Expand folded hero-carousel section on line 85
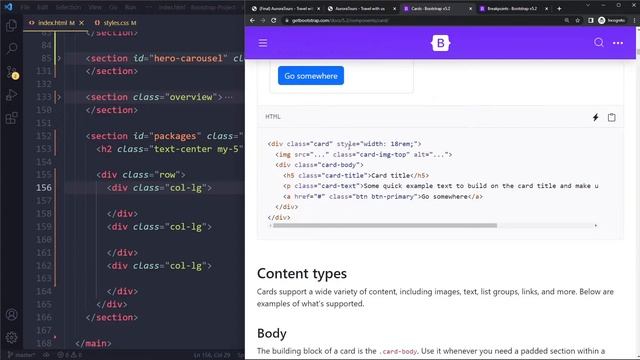This screenshot has width=640, height=360. (59, 58)
